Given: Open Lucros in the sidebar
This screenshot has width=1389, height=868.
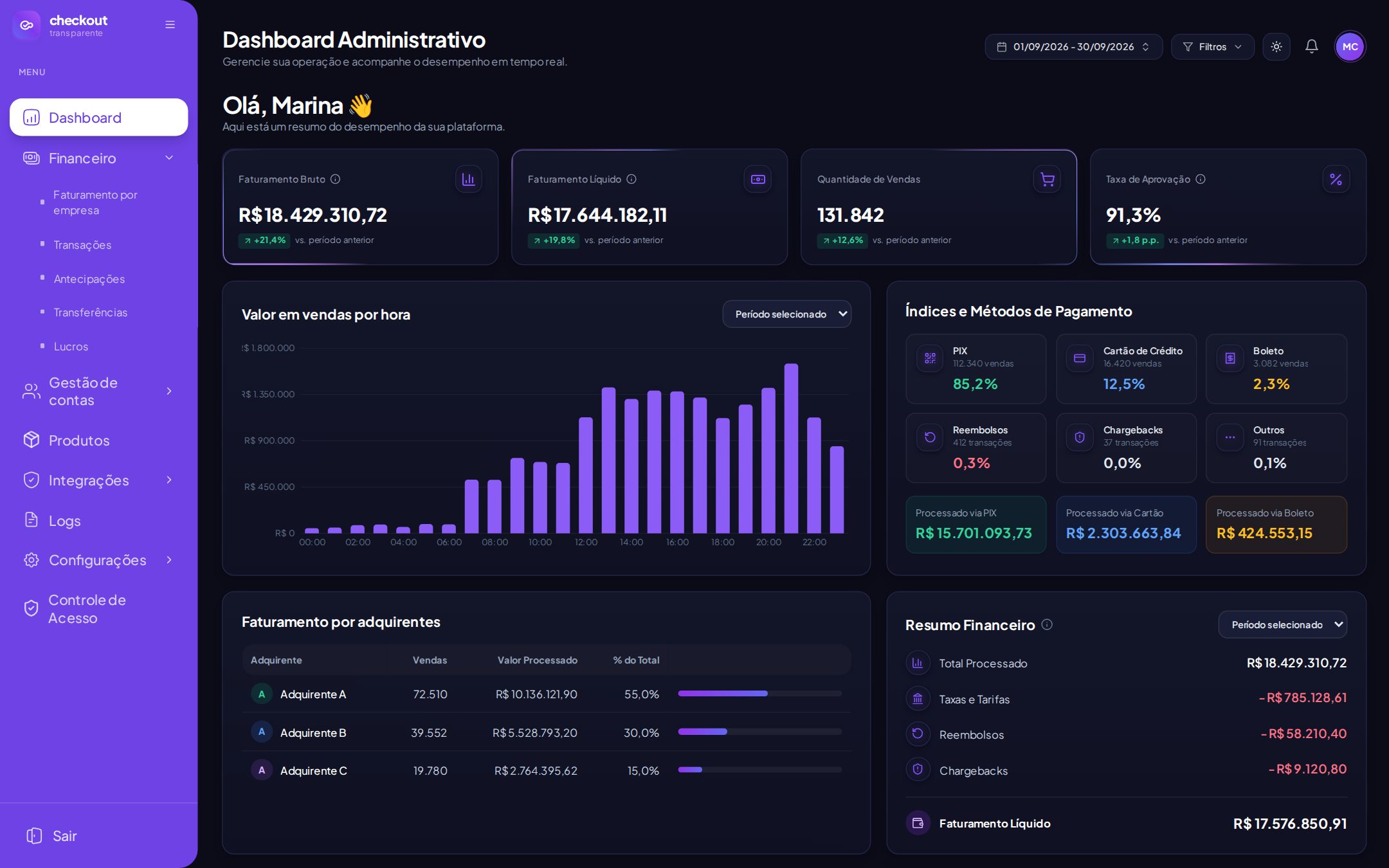Looking at the screenshot, I should pyautogui.click(x=71, y=347).
